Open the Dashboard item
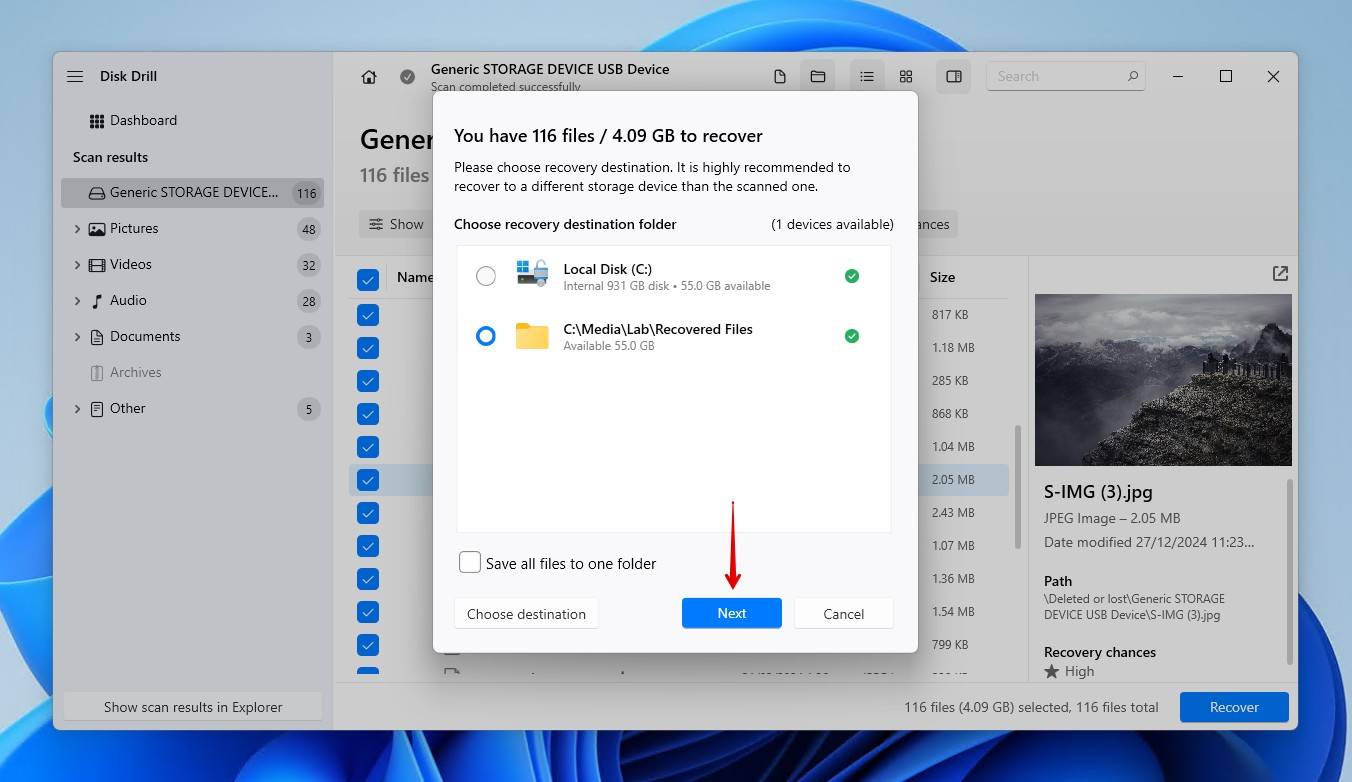The height and width of the screenshot is (782, 1352). tap(143, 121)
